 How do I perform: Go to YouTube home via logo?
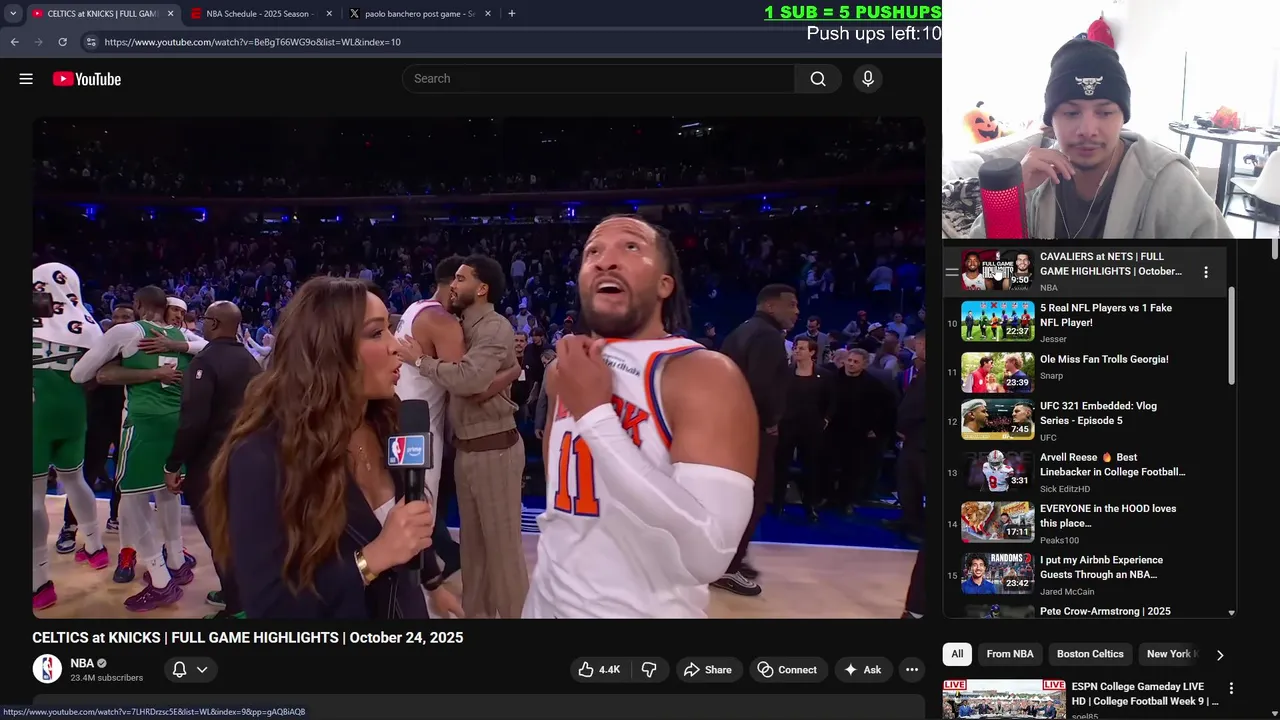click(x=87, y=79)
